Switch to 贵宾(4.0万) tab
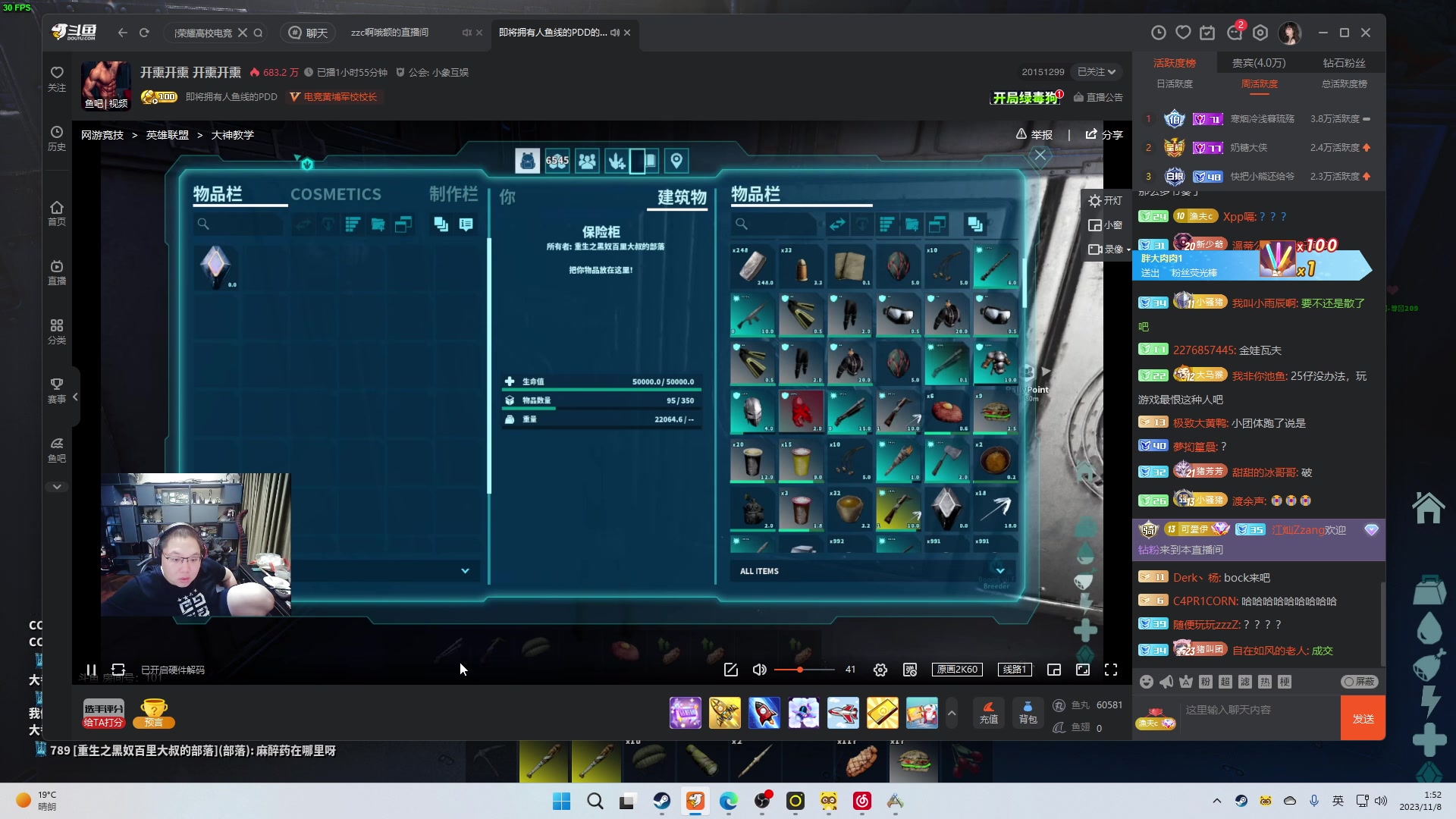1456x819 pixels. [x=1259, y=63]
